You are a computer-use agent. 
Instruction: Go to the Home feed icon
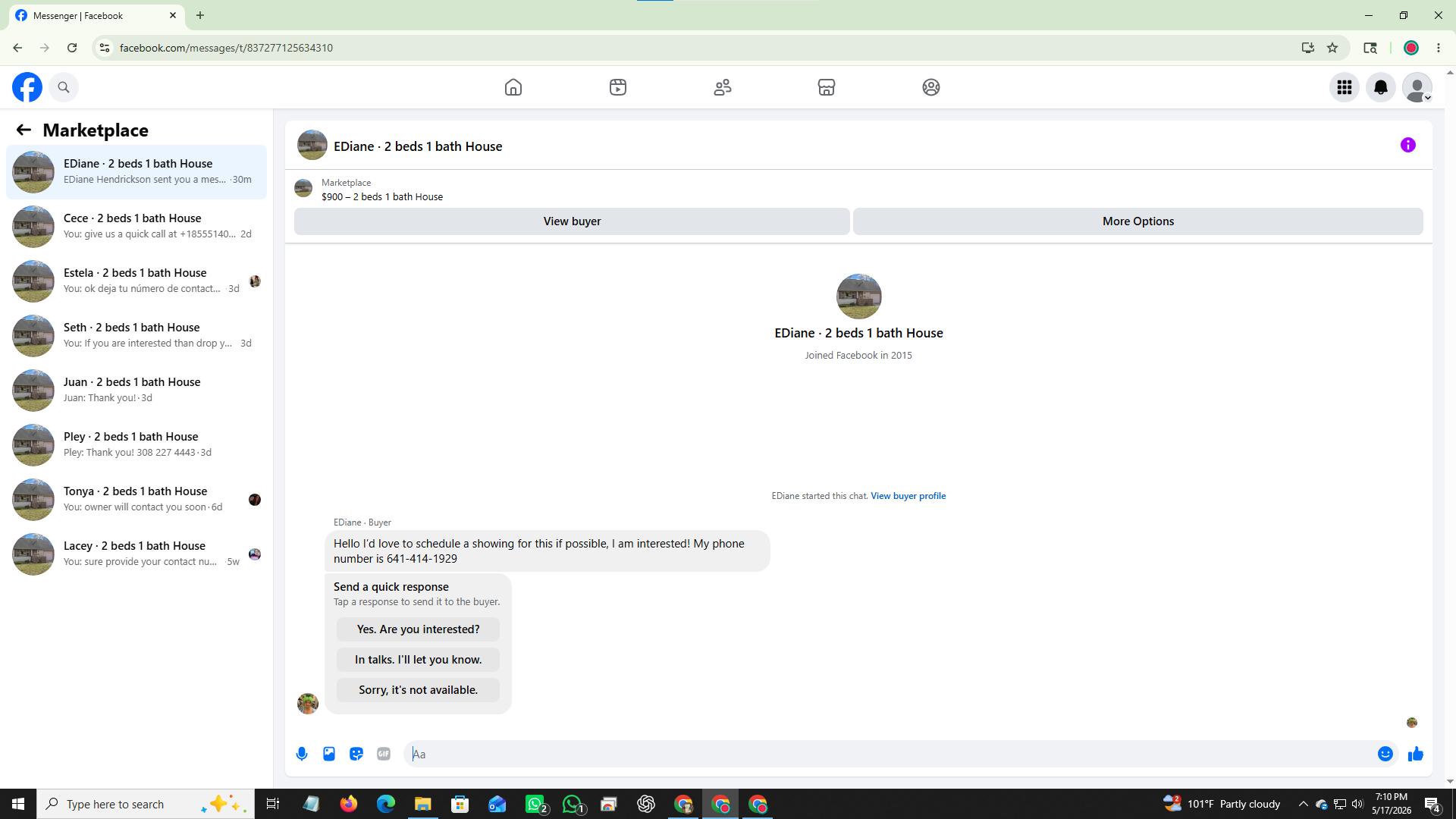513,87
